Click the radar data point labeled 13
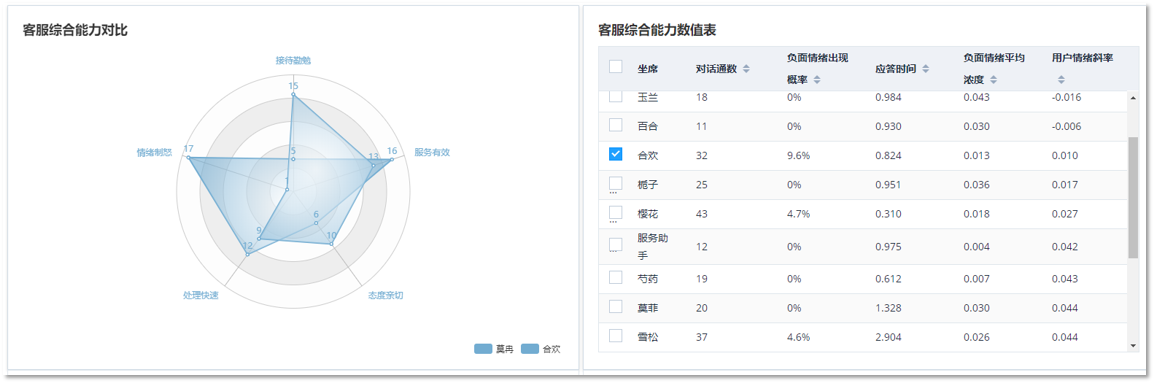Screen dimensions: 1155x384 373,166
